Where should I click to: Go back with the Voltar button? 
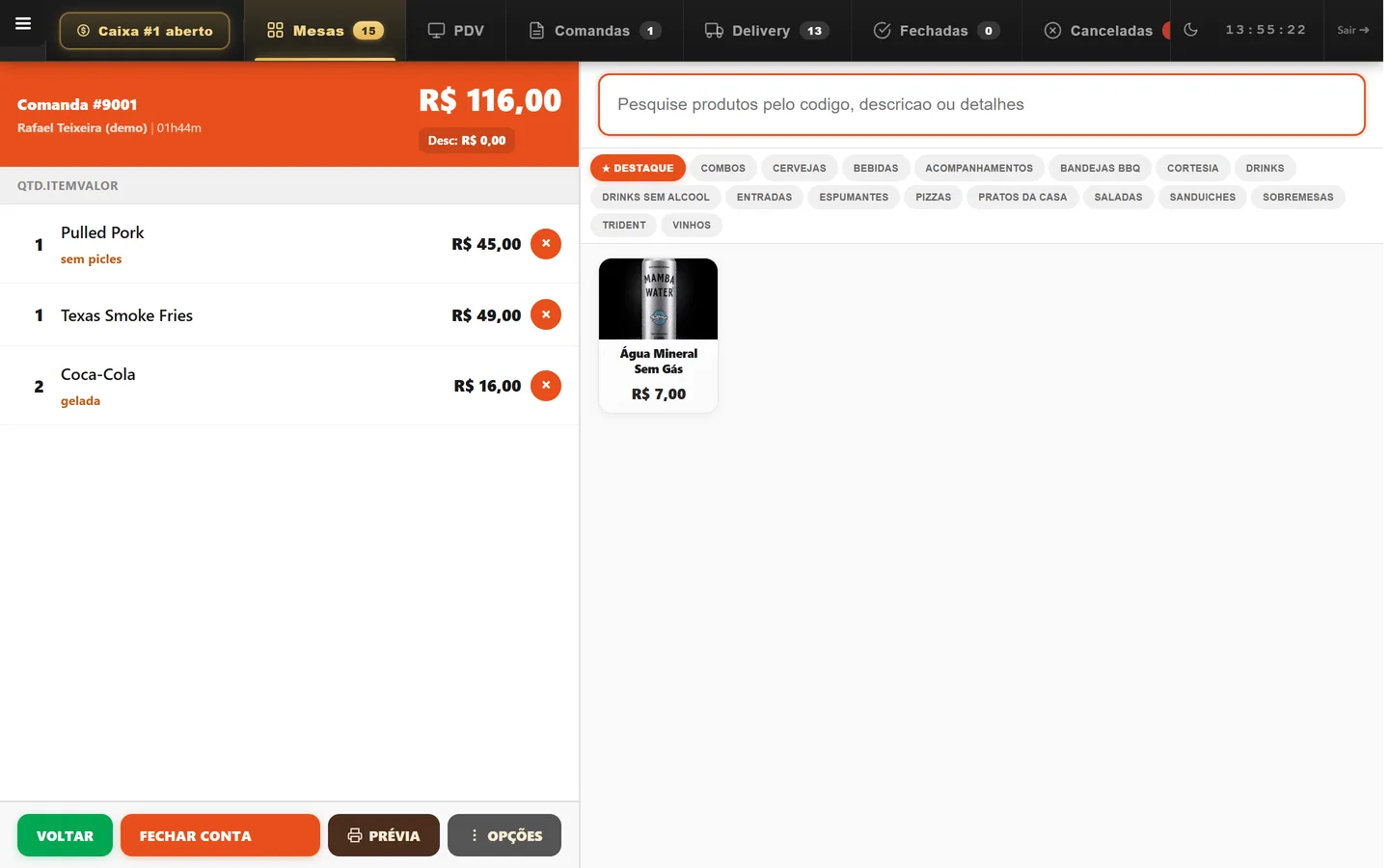point(65,835)
